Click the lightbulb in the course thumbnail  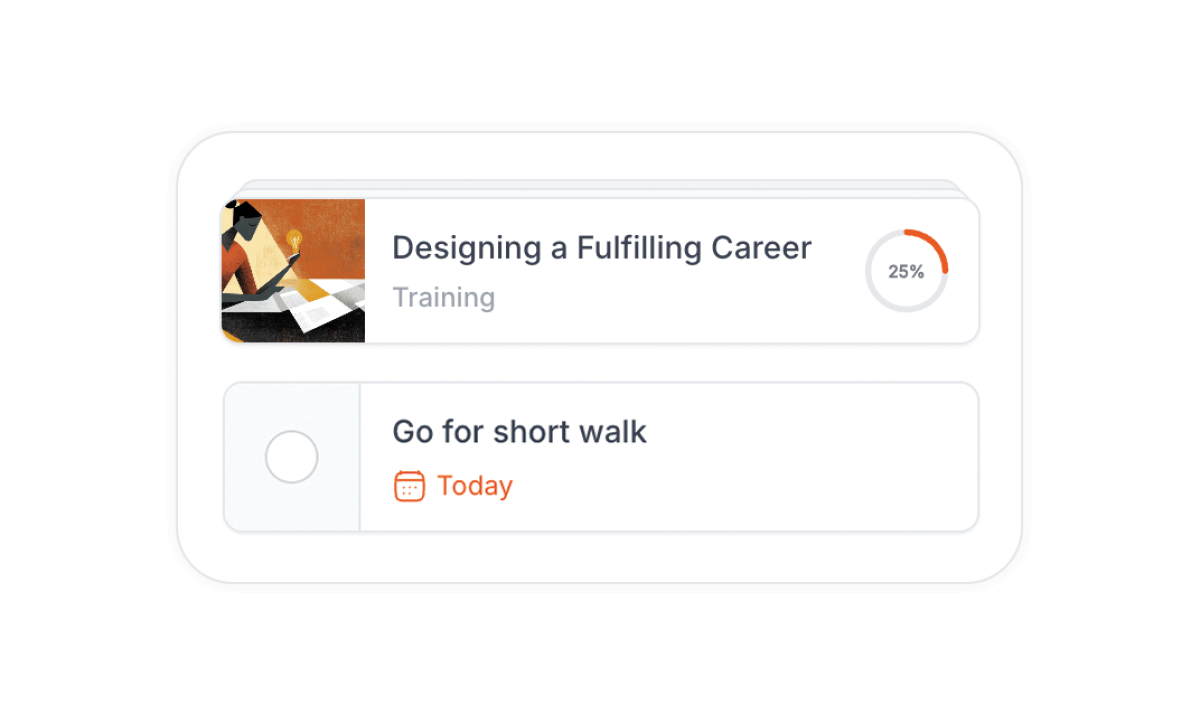pos(294,240)
